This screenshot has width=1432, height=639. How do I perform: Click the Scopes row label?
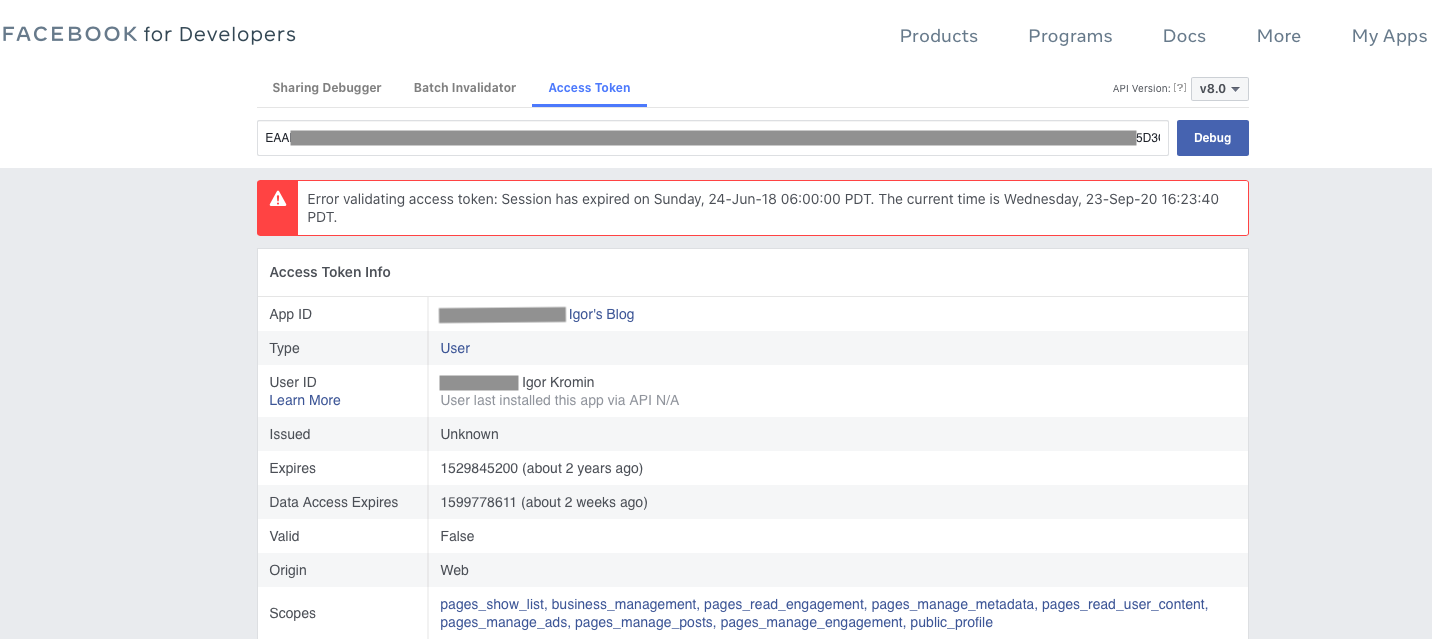pos(293,613)
